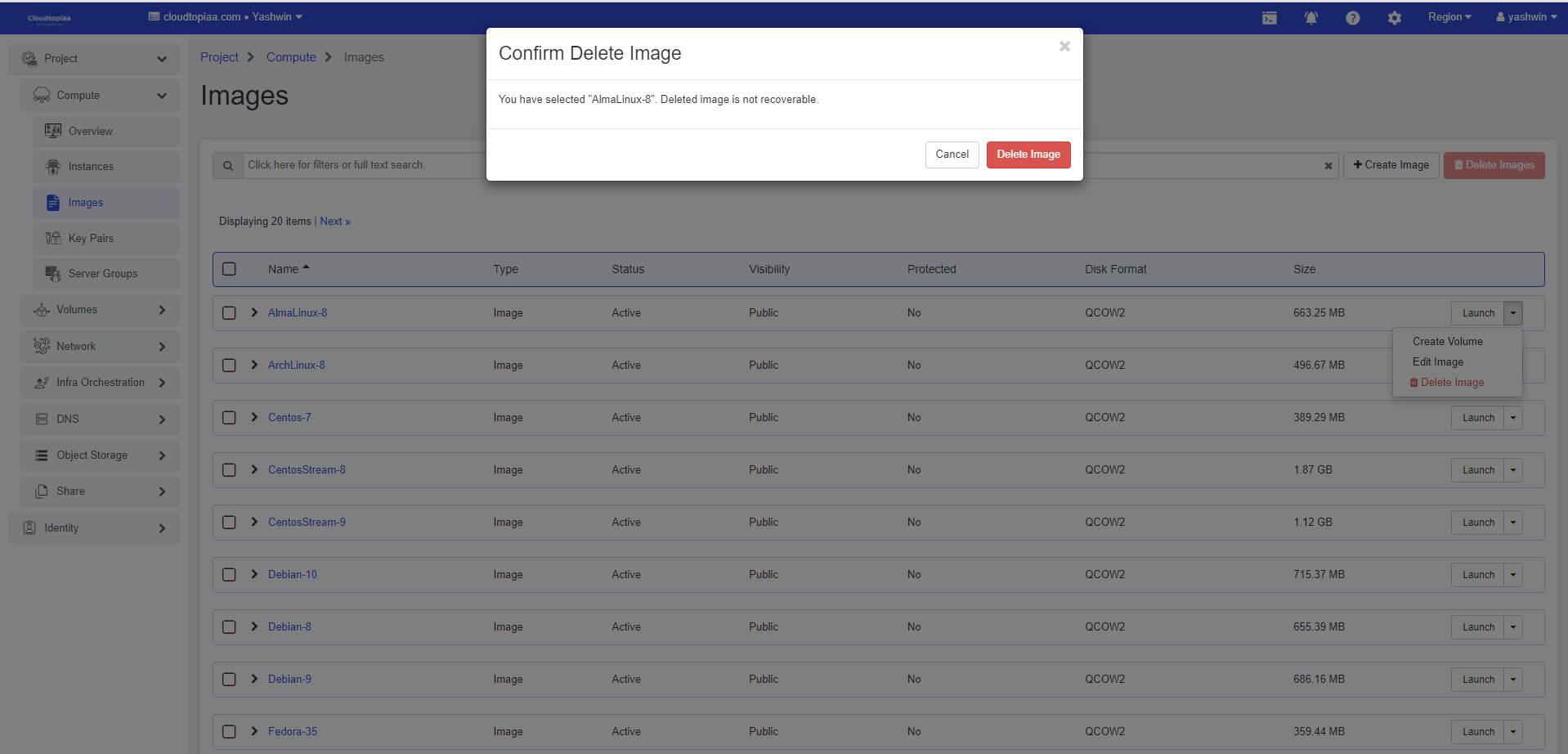This screenshot has width=1568, height=754.
Task: Sort the table by the Name column
Action: (284, 269)
